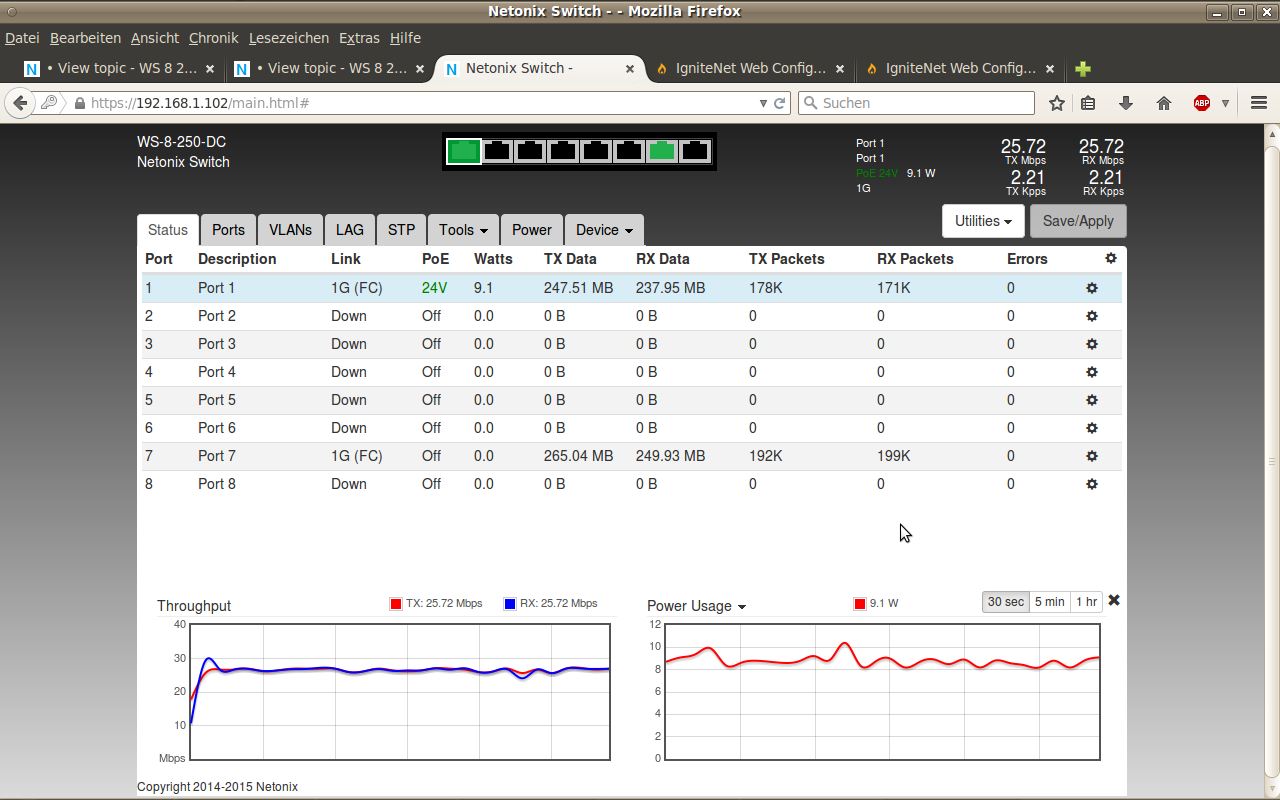Expand the Utilities dropdown
This screenshot has height=800, width=1280.
(x=984, y=221)
